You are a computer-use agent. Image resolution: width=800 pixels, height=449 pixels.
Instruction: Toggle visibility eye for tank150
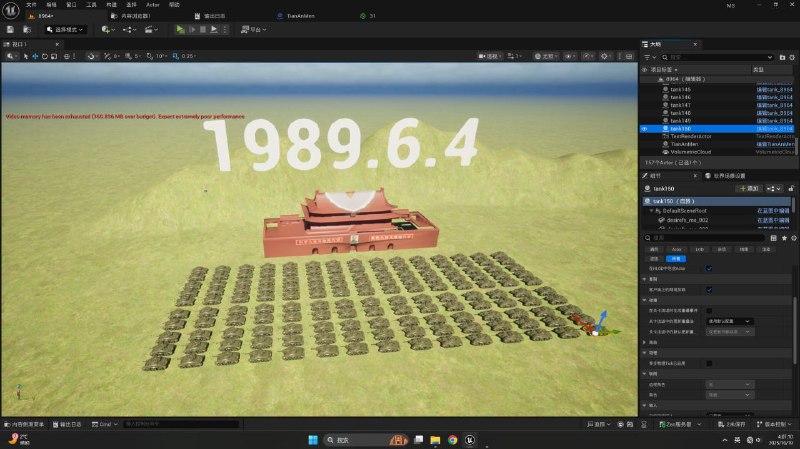click(645, 129)
